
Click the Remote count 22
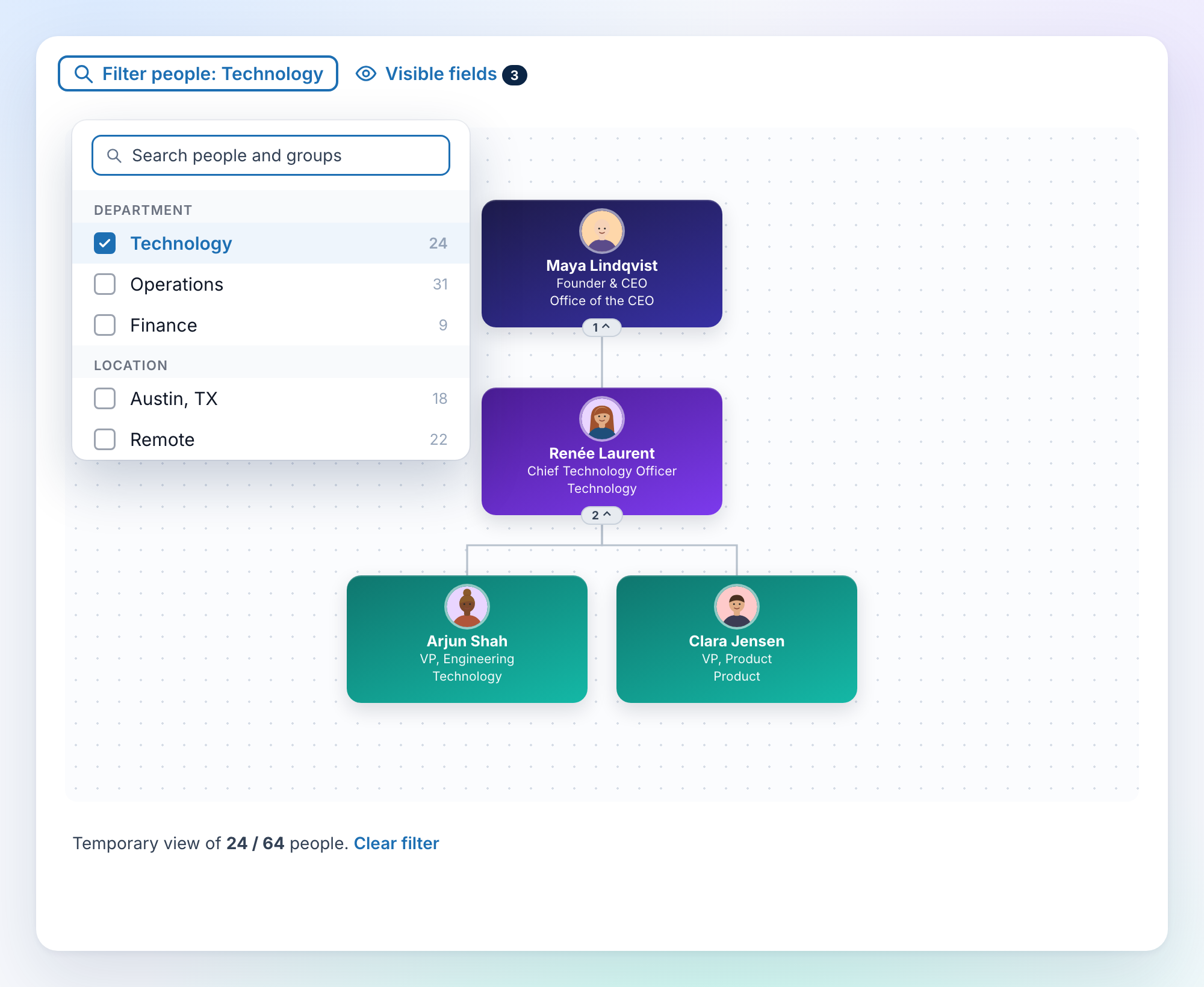439,439
